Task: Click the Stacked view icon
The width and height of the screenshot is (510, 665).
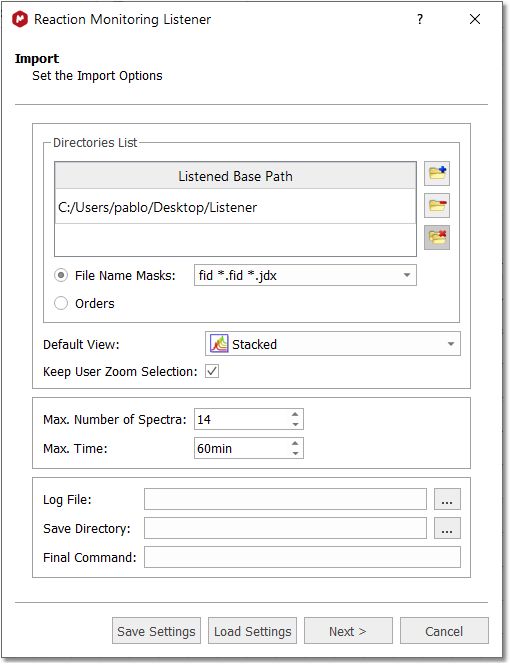Action: (x=219, y=344)
